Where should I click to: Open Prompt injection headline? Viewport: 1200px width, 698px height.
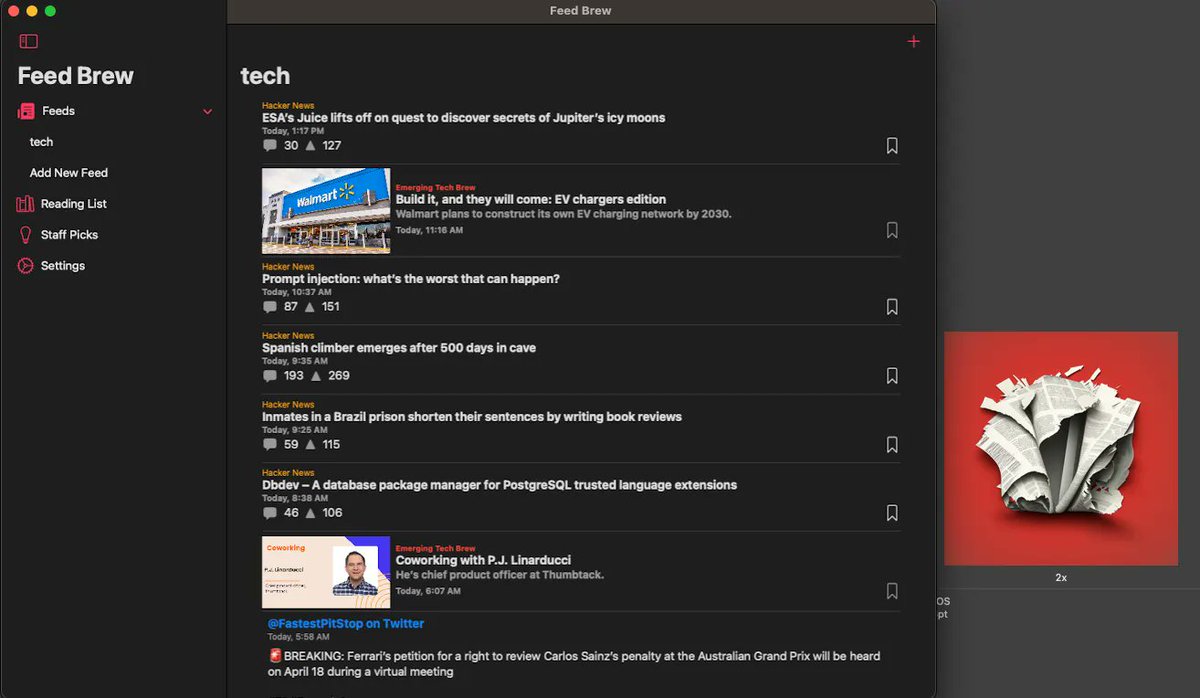click(x=411, y=279)
